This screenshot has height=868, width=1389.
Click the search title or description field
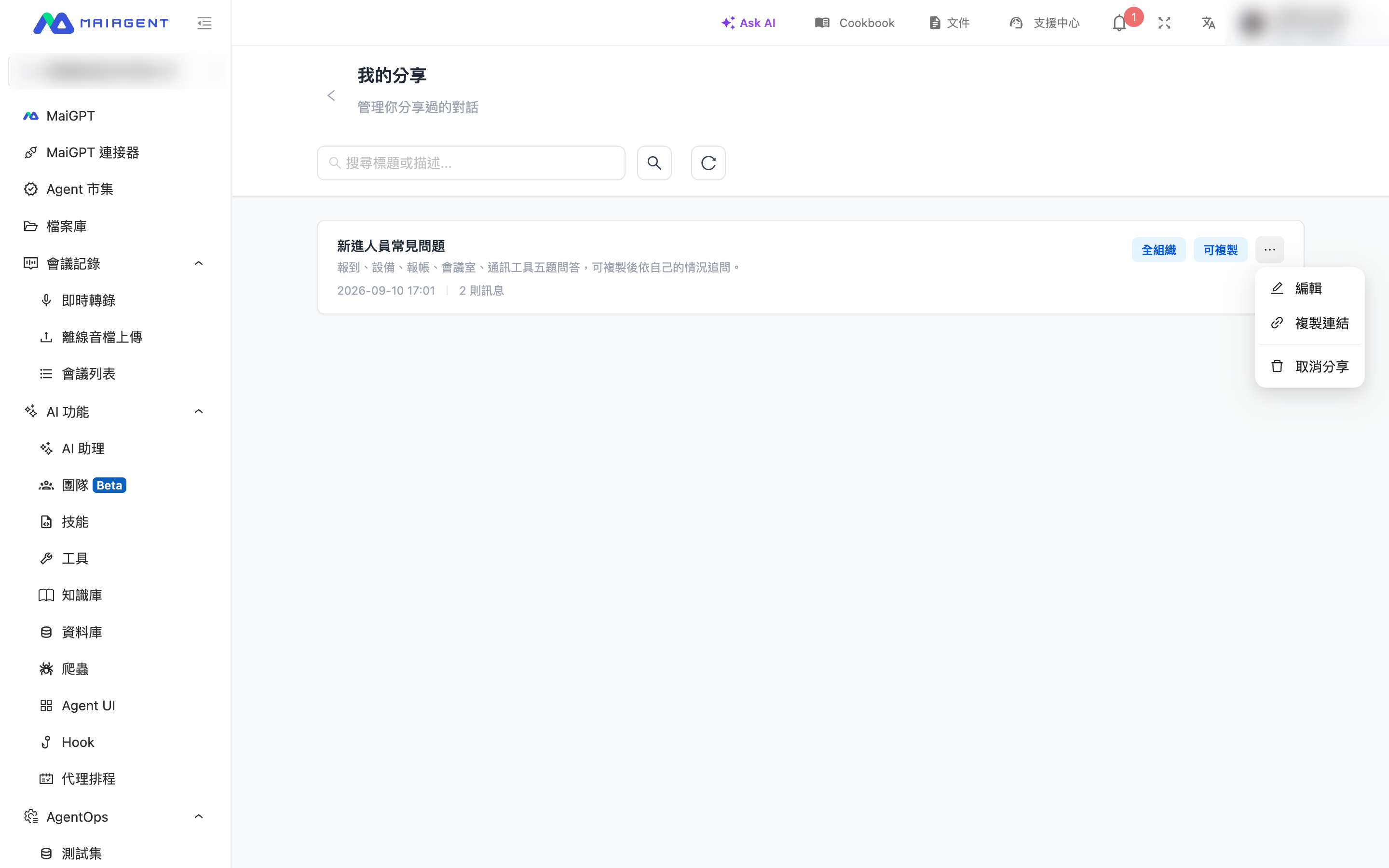coord(471,163)
